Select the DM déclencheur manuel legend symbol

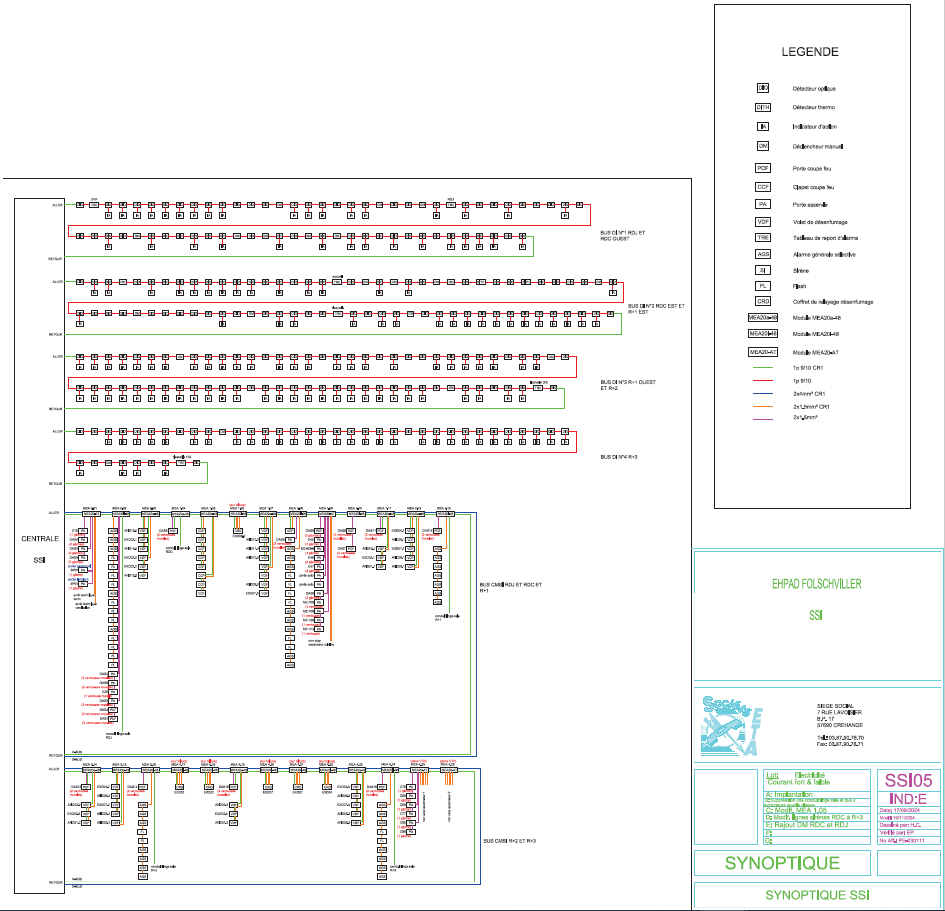pyautogui.click(x=762, y=146)
